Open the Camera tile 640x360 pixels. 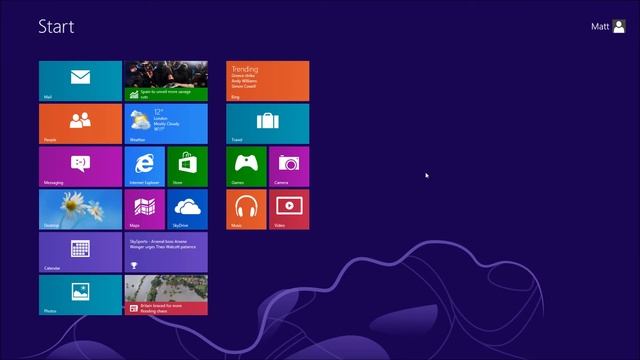click(289, 167)
